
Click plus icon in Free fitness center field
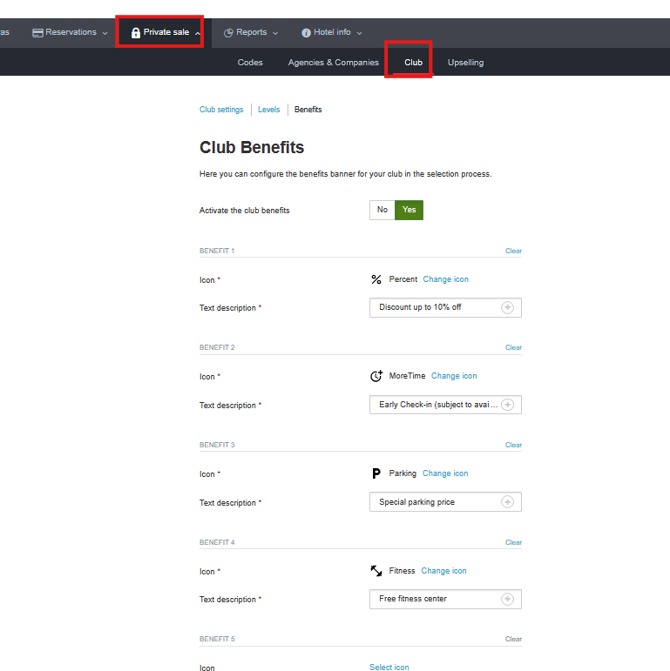(507, 599)
